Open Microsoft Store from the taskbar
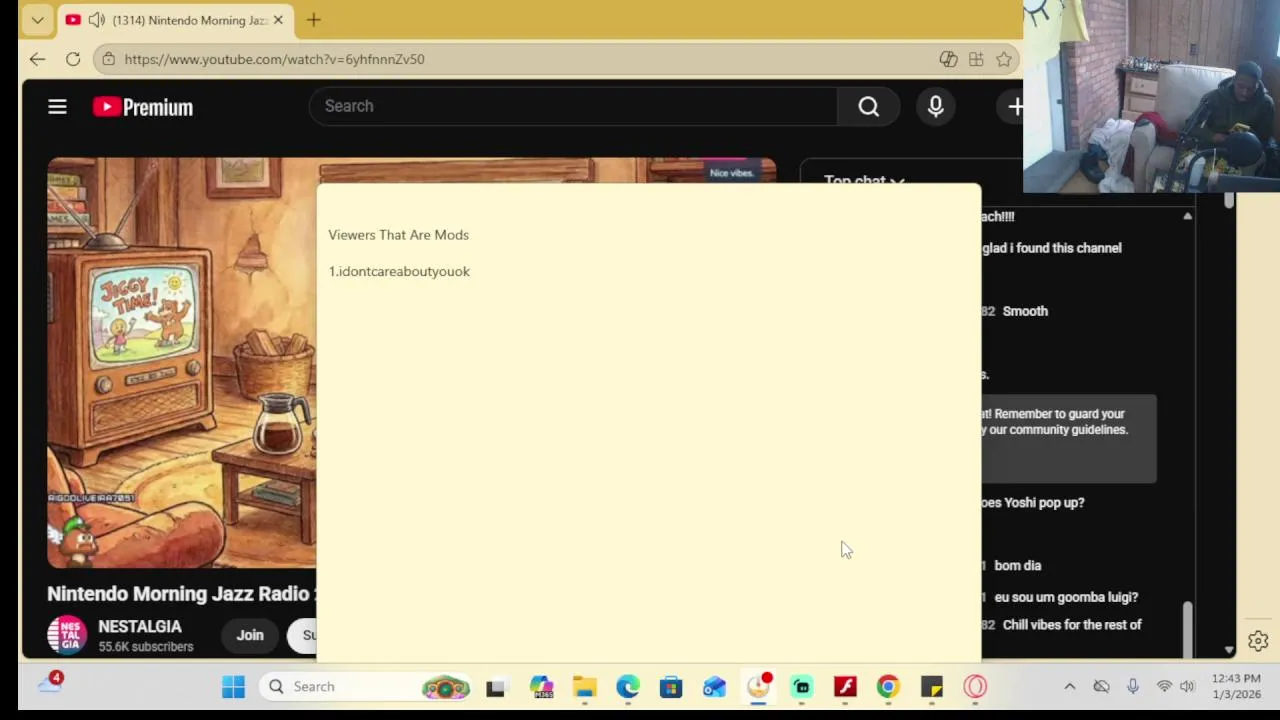This screenshot has height=720, width=1280. point(671,687)
